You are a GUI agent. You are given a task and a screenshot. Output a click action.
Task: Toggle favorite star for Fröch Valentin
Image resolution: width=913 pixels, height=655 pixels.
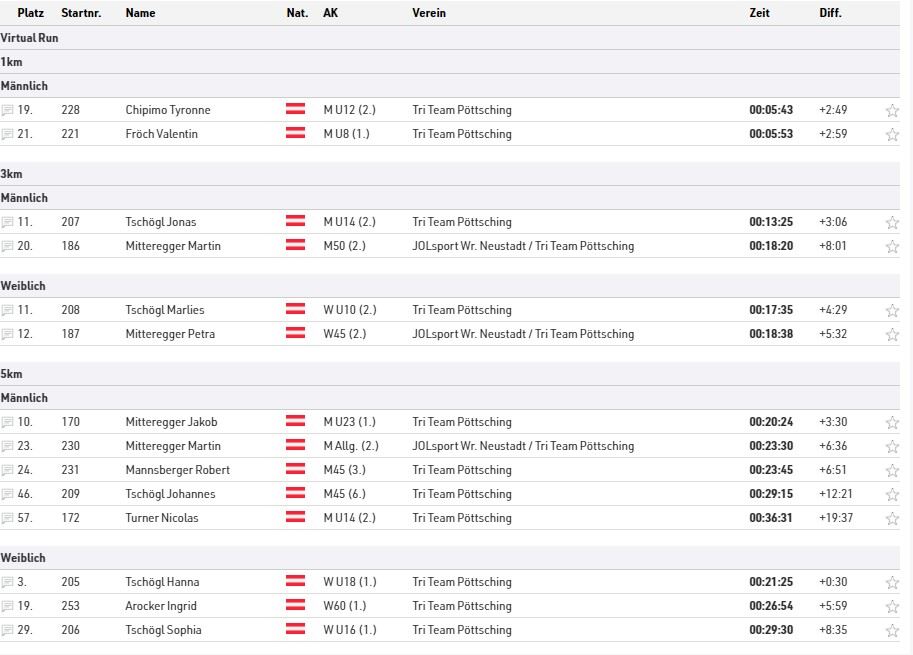point(892,134)
